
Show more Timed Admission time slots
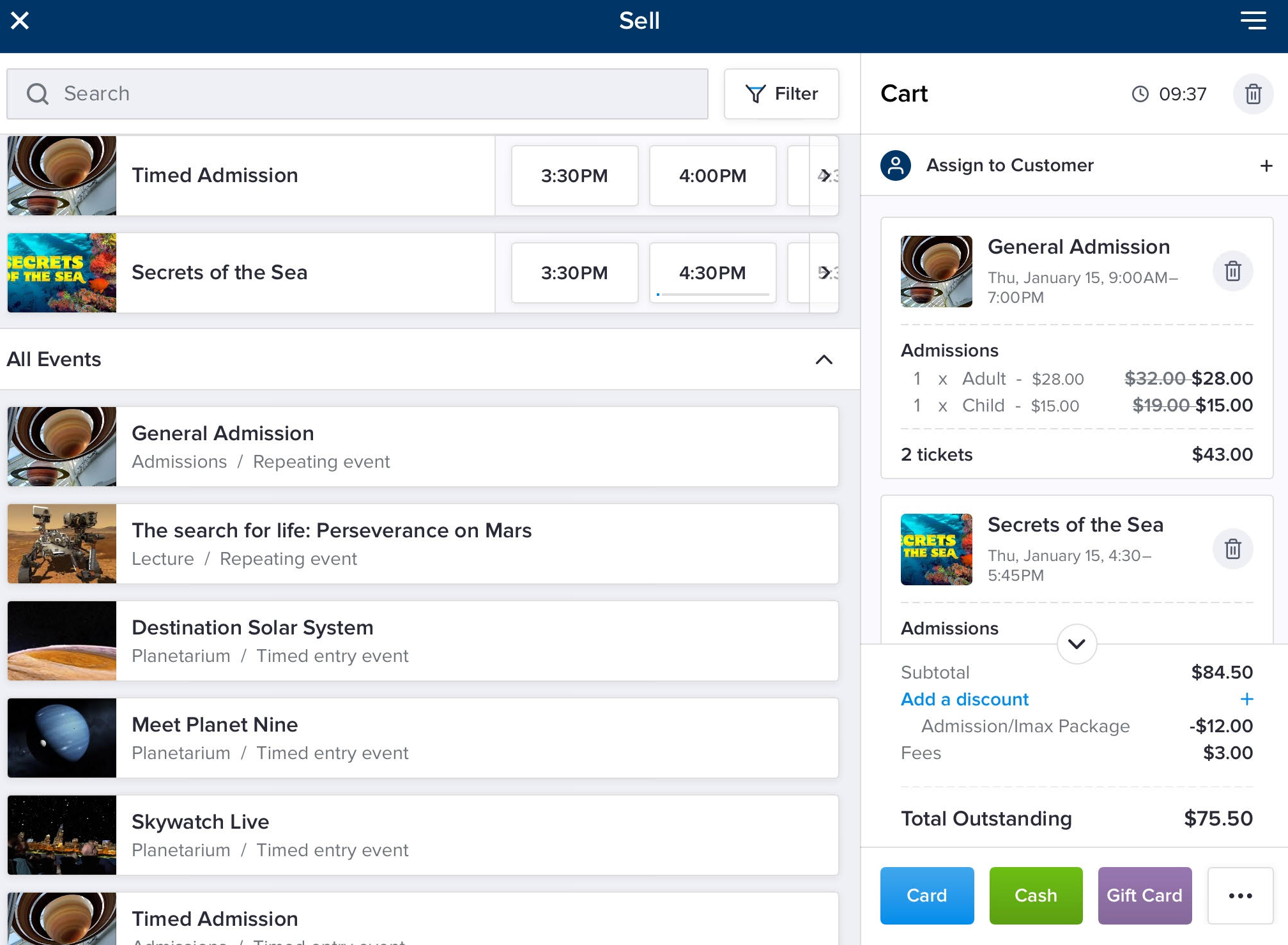click(825, 176)
